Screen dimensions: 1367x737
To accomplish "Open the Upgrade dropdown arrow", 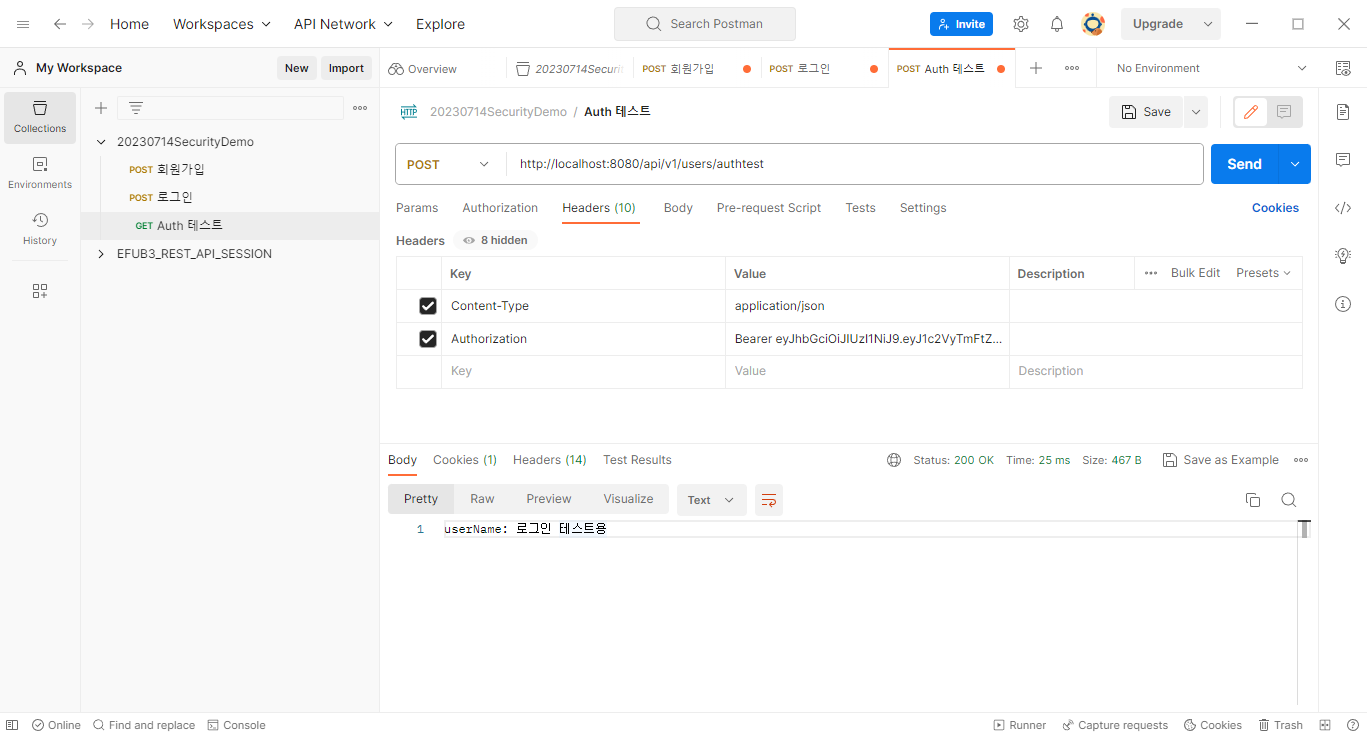I will 1208,24.
